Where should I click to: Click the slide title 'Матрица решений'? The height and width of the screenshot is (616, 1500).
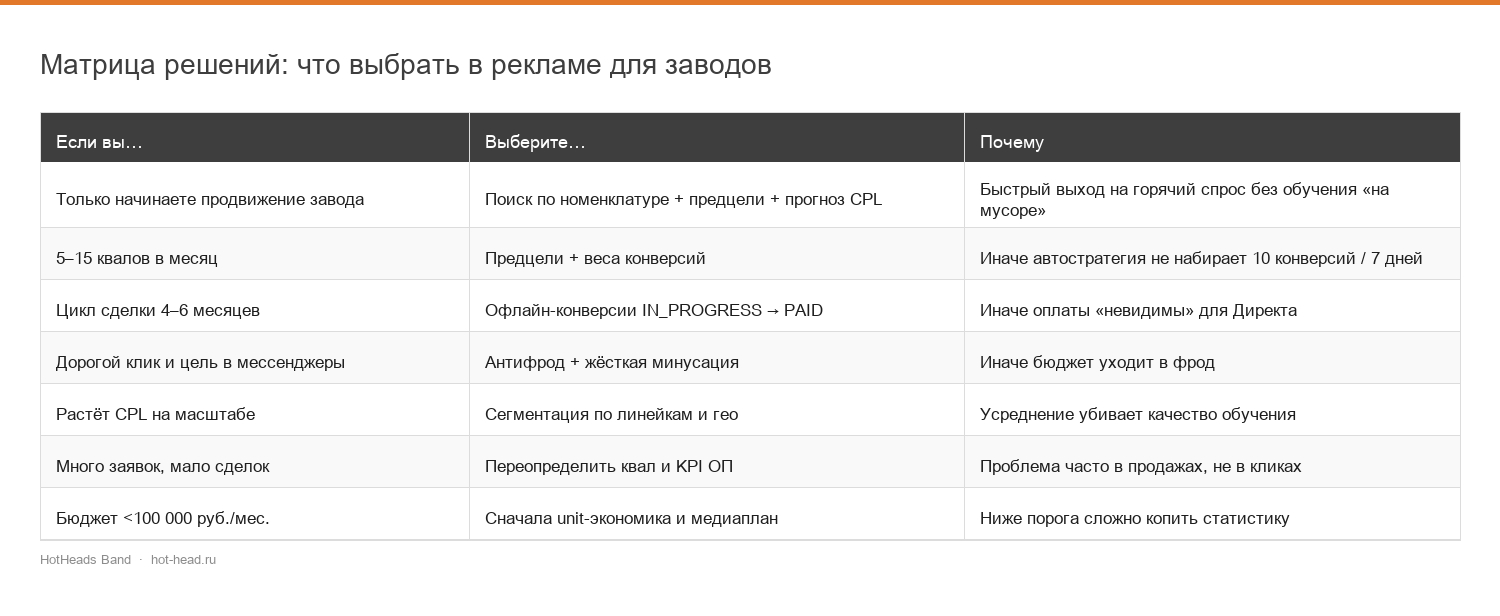(165, 65)
